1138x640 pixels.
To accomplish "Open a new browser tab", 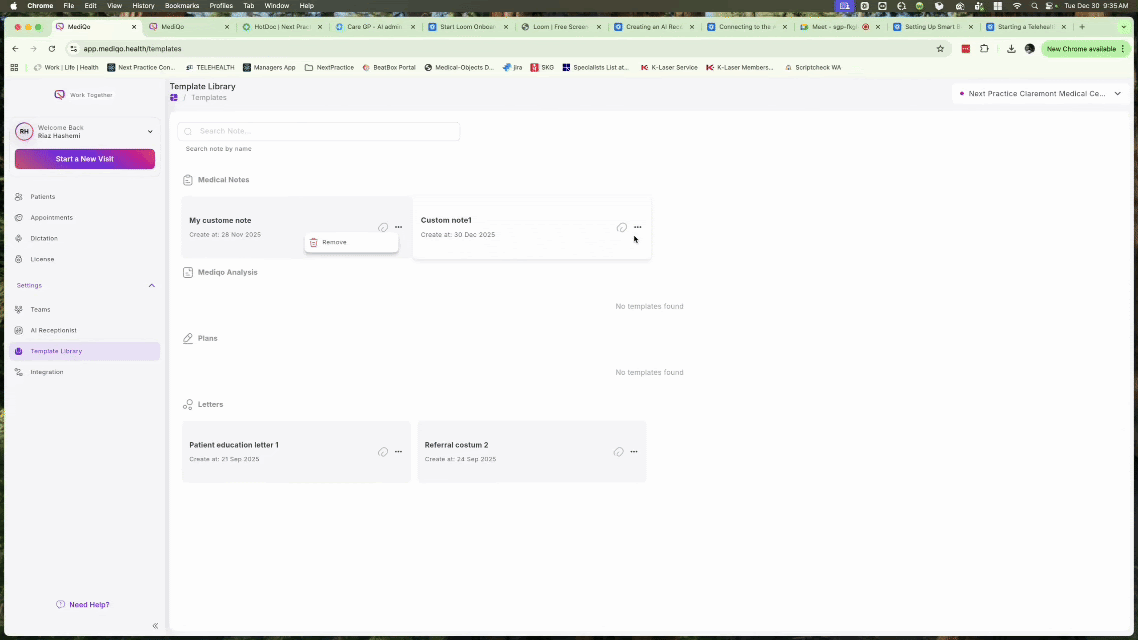I will [1082, 27].
